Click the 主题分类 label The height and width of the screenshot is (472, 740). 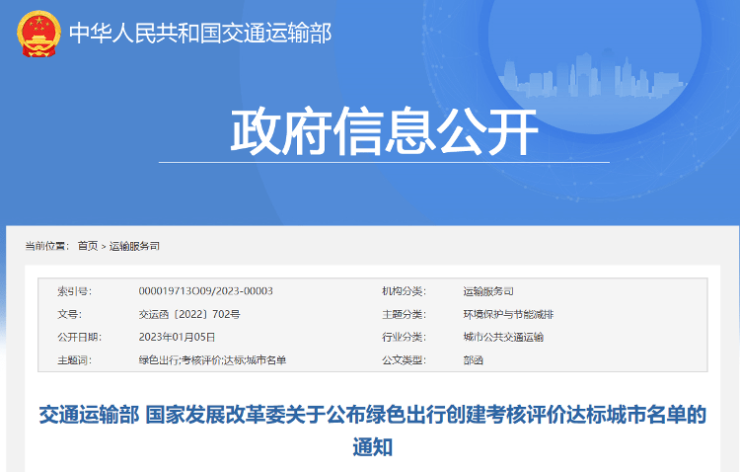tap(404, 314)
